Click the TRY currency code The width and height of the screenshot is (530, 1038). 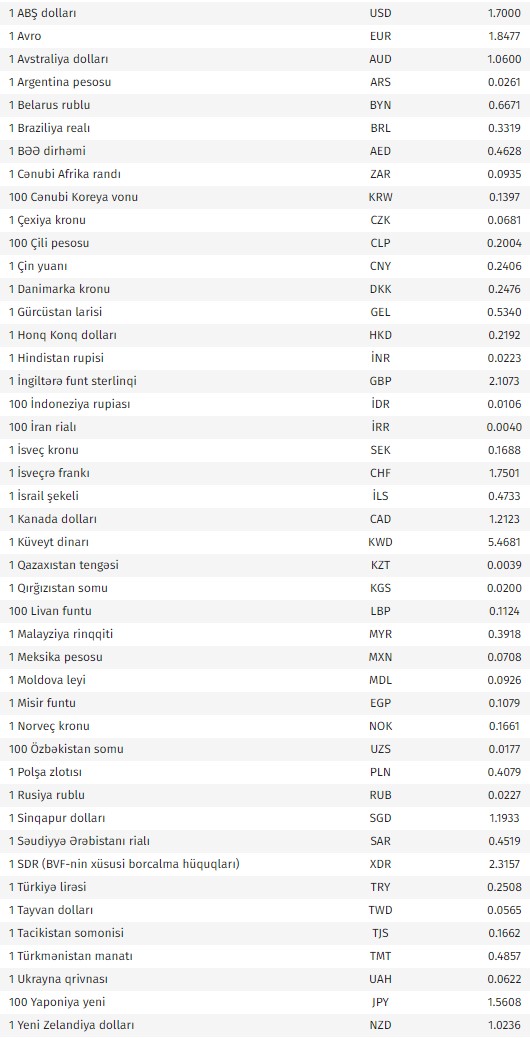point(380,887)
